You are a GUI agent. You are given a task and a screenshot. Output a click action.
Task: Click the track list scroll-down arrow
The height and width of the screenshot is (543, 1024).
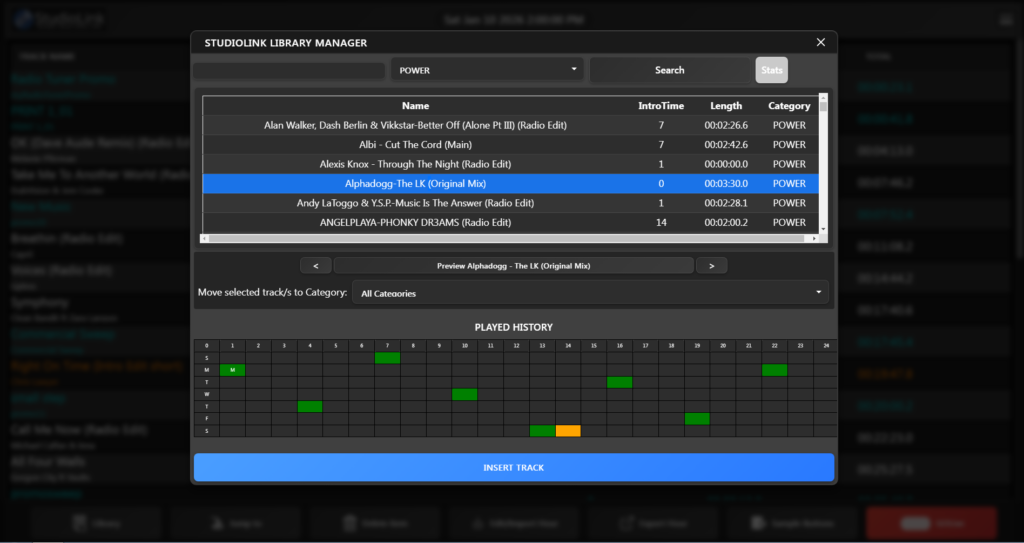click(824, 229)
